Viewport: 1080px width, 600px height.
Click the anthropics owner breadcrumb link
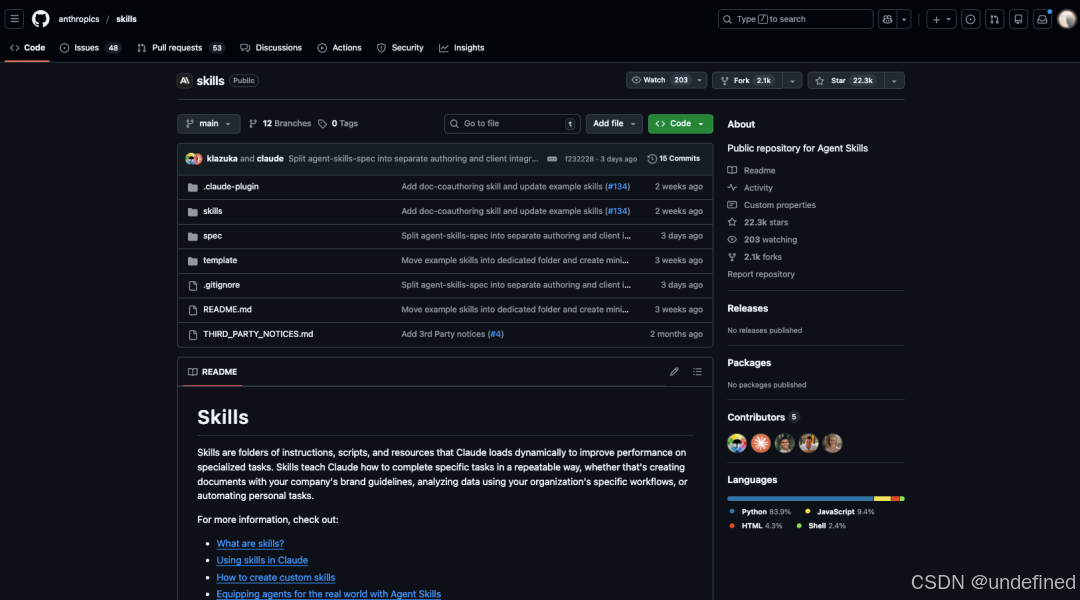tap(79, 19)
